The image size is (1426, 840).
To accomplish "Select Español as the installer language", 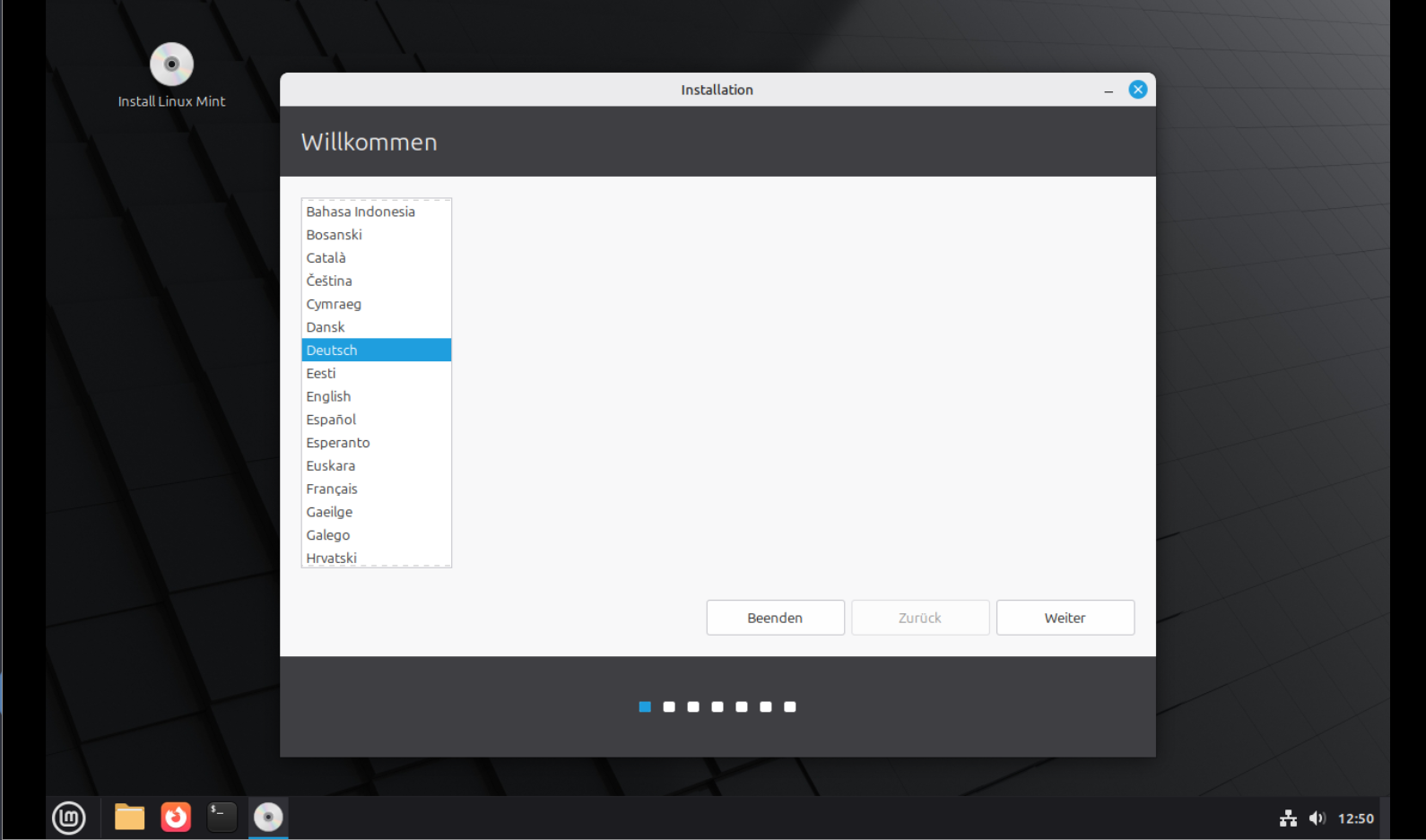I will coord(331,420).
